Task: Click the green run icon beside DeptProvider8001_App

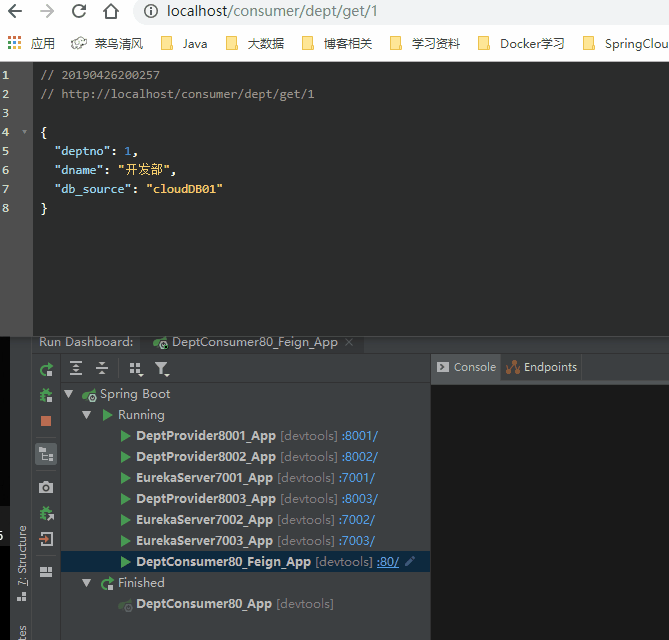Action: coord(125,436)
